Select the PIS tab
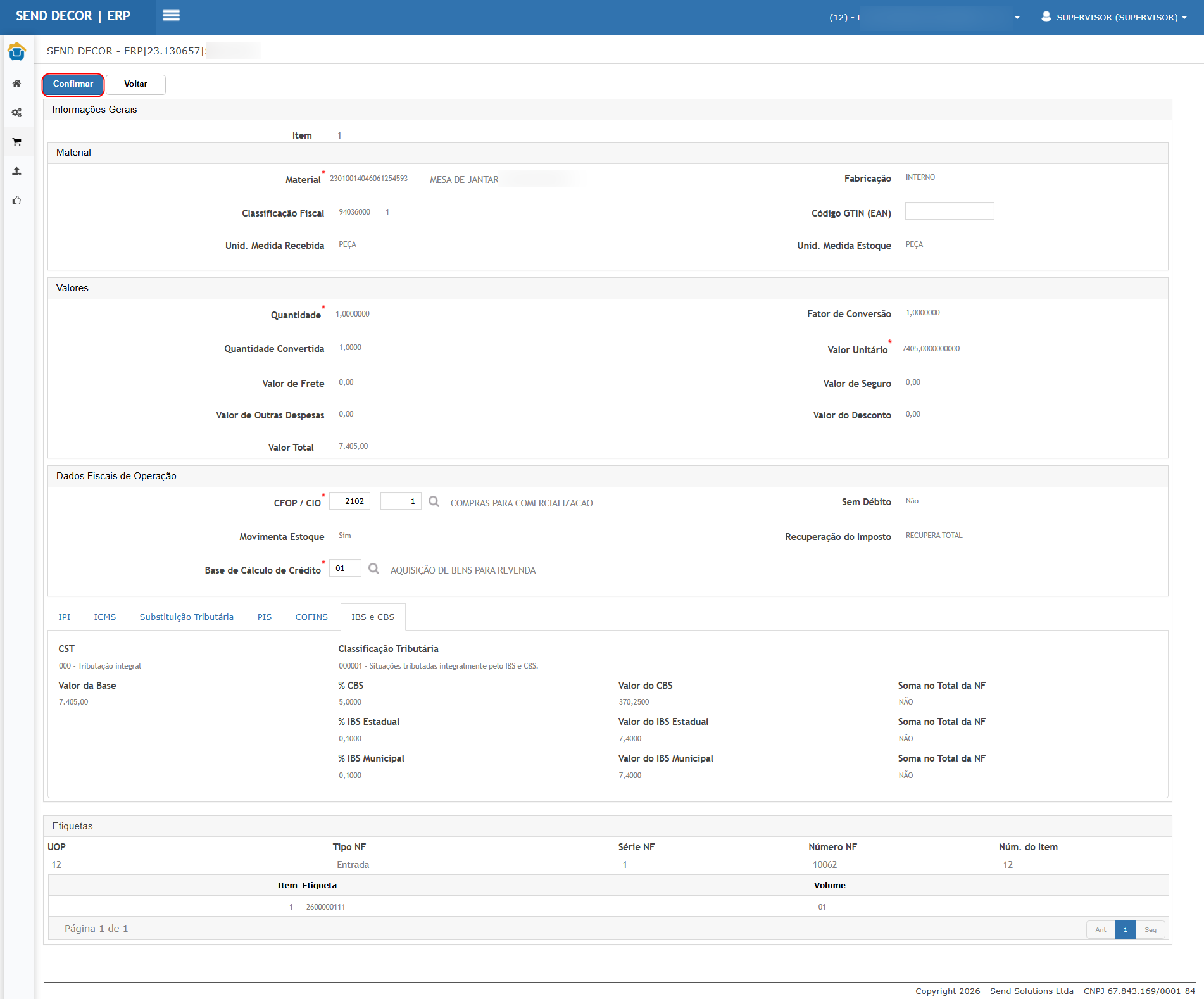The height and width of the screenshot is (999, 1204). click(x=265, y=617)
